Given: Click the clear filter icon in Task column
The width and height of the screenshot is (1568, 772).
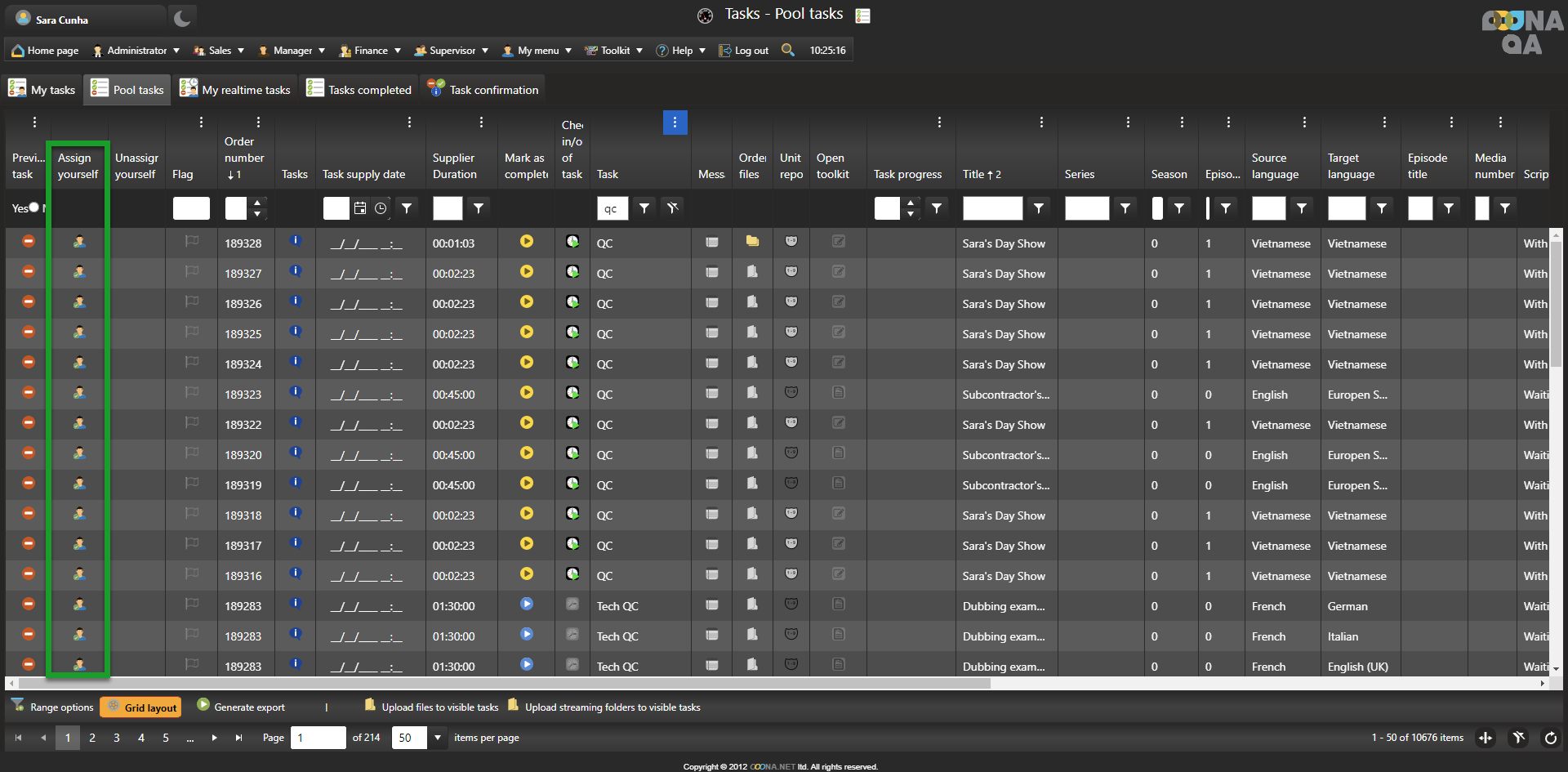Looking at the screenshot, I should [x=673, y=208].
